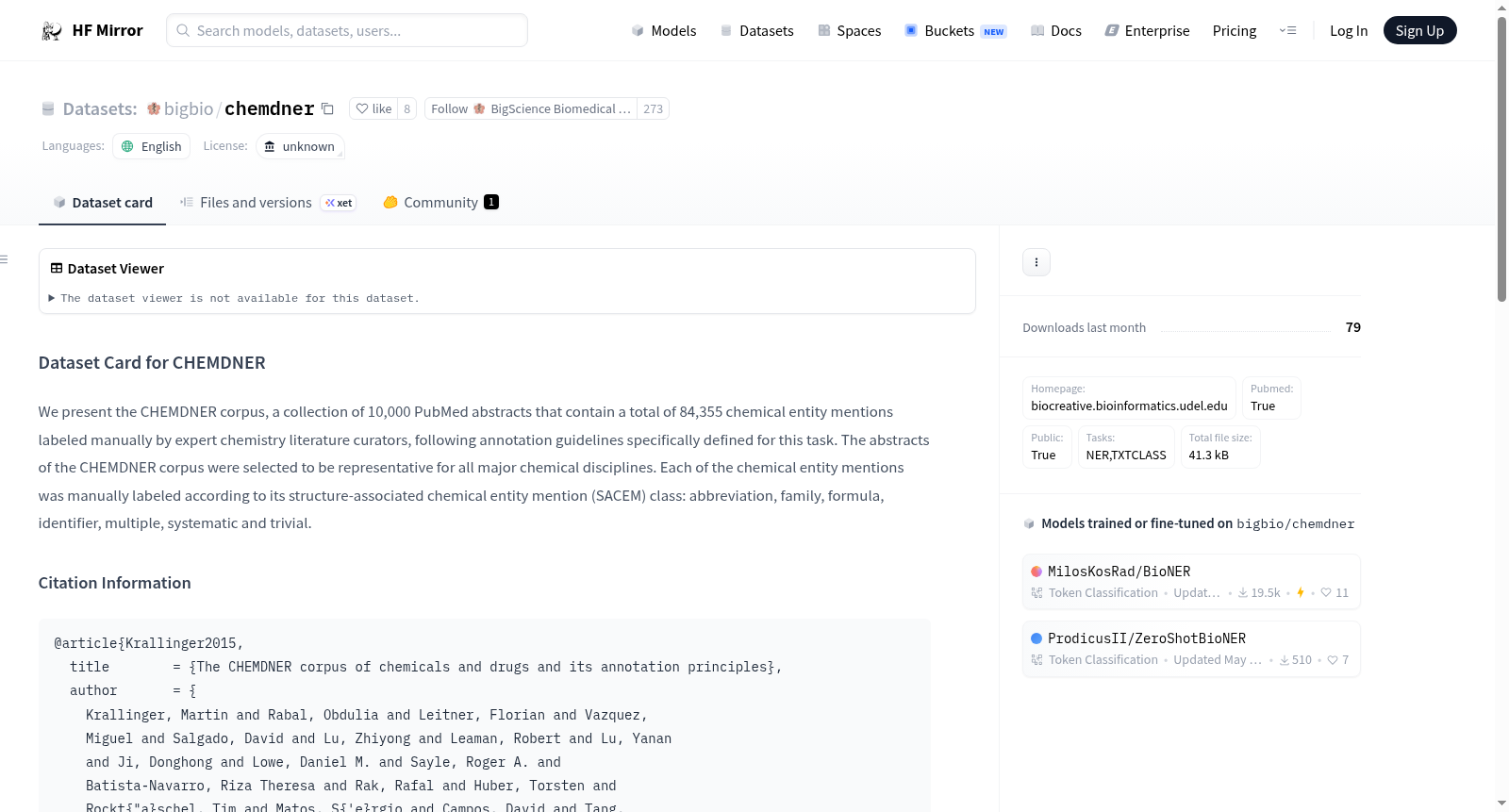Click the Sign Up button

coord(1419,31)
